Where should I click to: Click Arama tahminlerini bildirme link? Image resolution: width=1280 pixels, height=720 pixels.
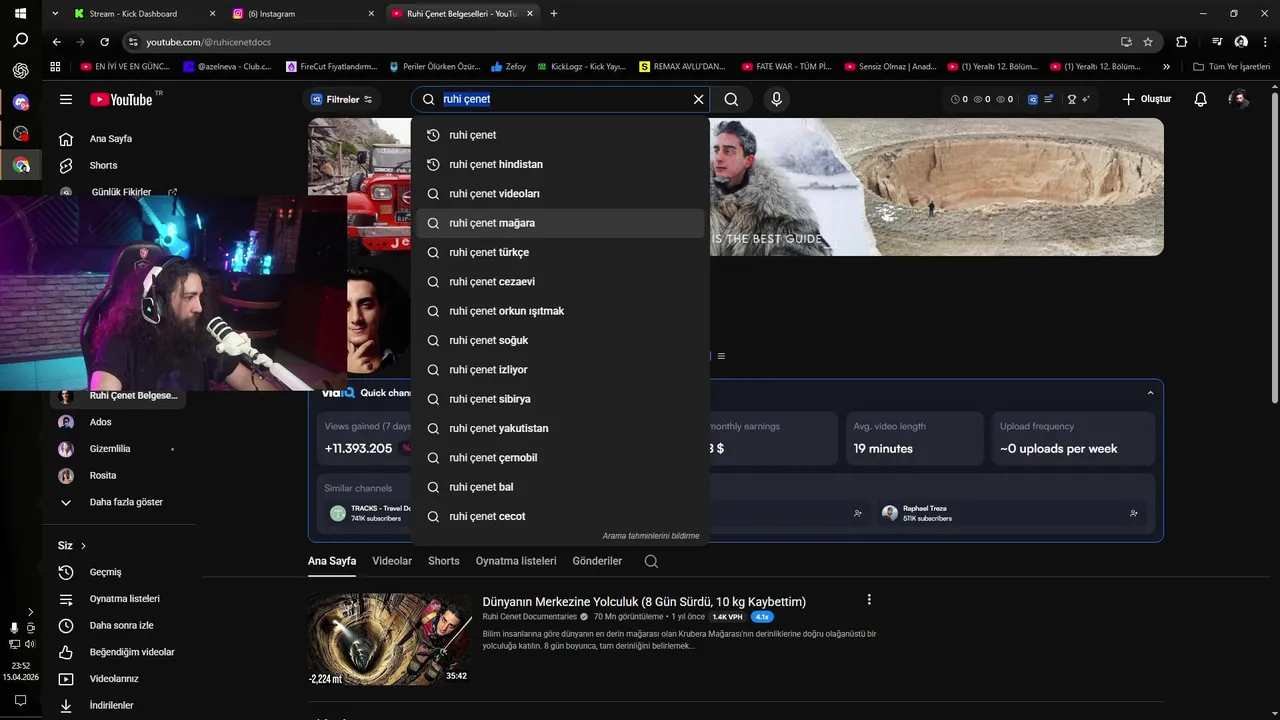[651, 536]
